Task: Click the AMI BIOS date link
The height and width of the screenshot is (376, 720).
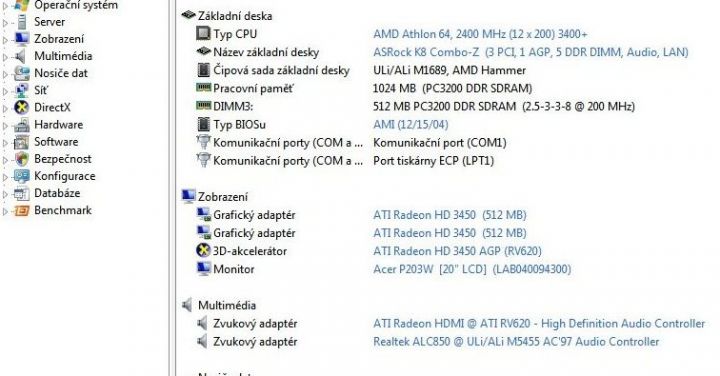Action: click(x=411, y=124)
